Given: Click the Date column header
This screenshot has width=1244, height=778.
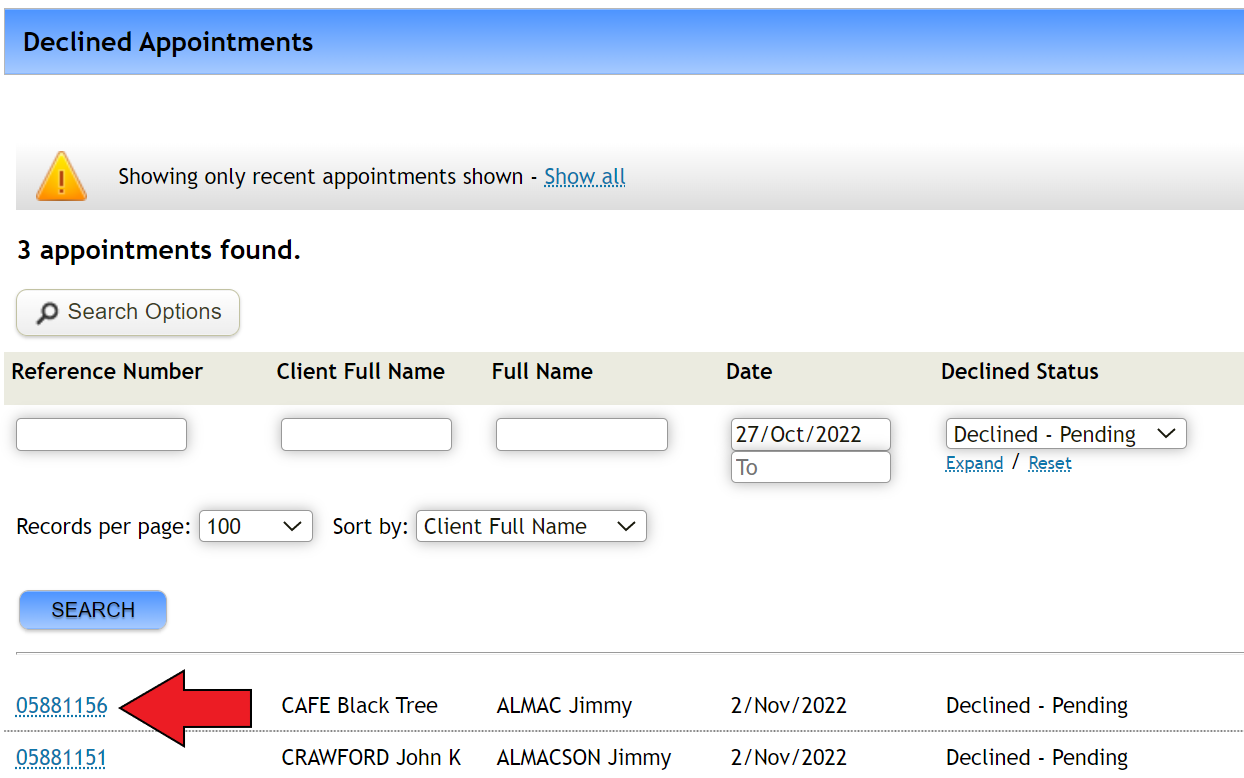Looking at the screenshot, I should coord(748,371).
